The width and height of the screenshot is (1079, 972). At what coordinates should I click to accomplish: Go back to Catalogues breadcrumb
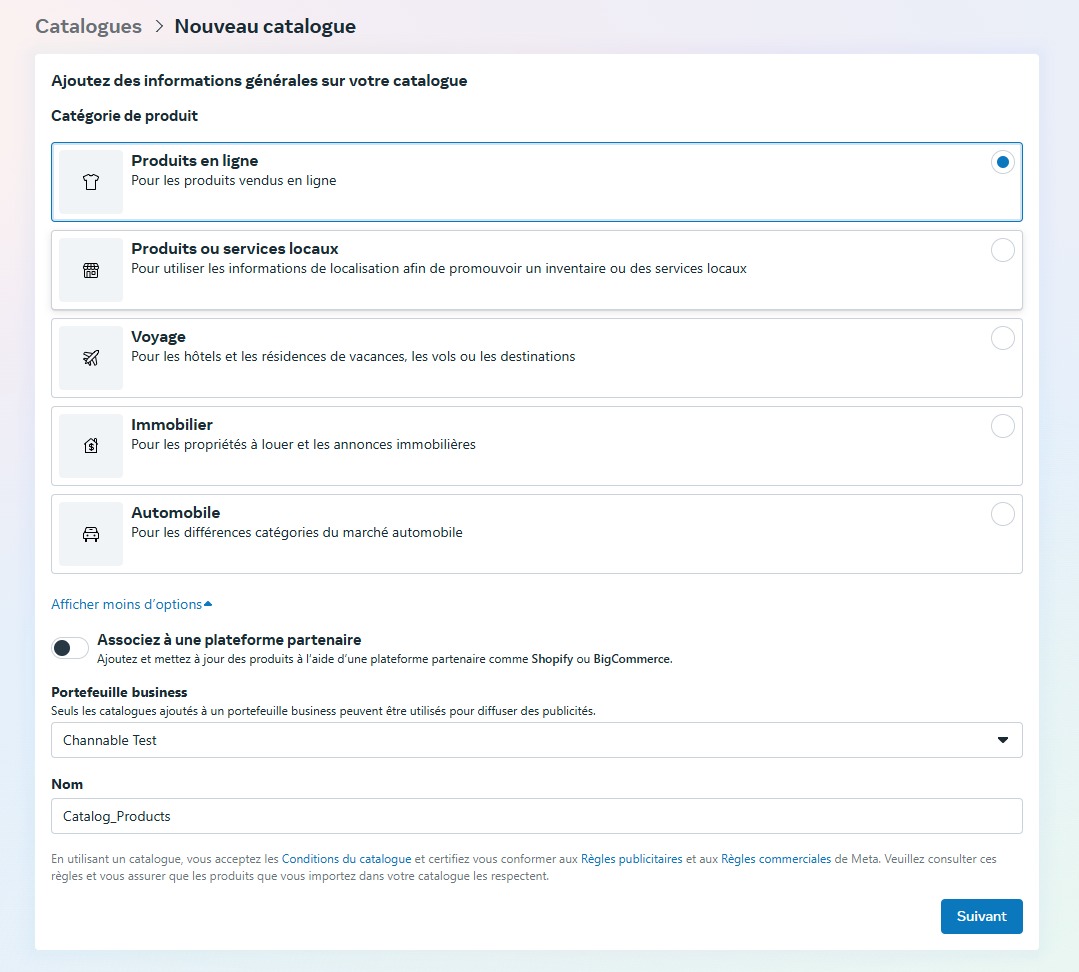point(88,26)
